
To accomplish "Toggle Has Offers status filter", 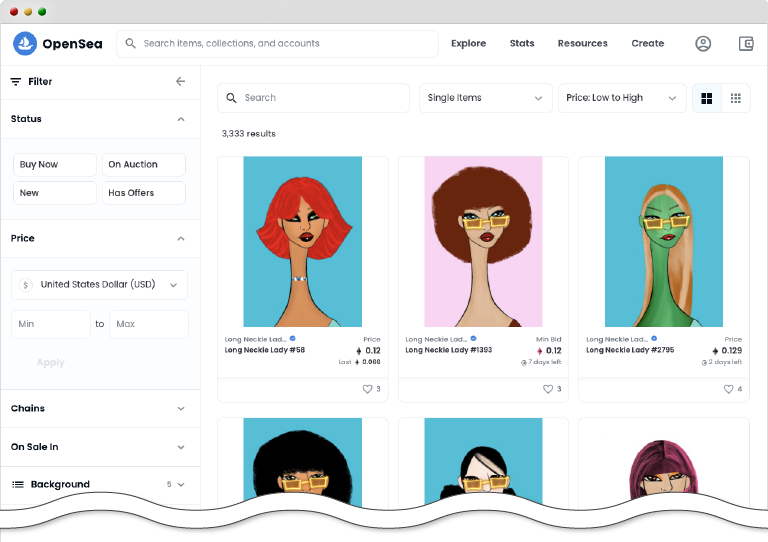I will pos(144,193).
